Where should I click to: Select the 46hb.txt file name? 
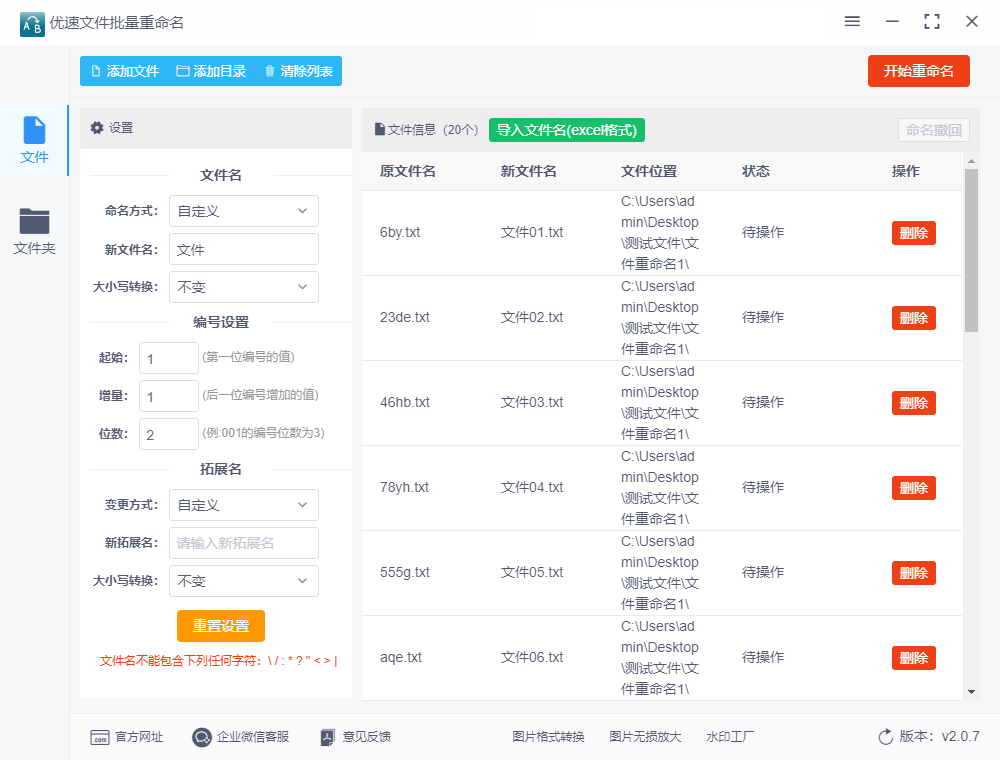click(x=405, y=402)
